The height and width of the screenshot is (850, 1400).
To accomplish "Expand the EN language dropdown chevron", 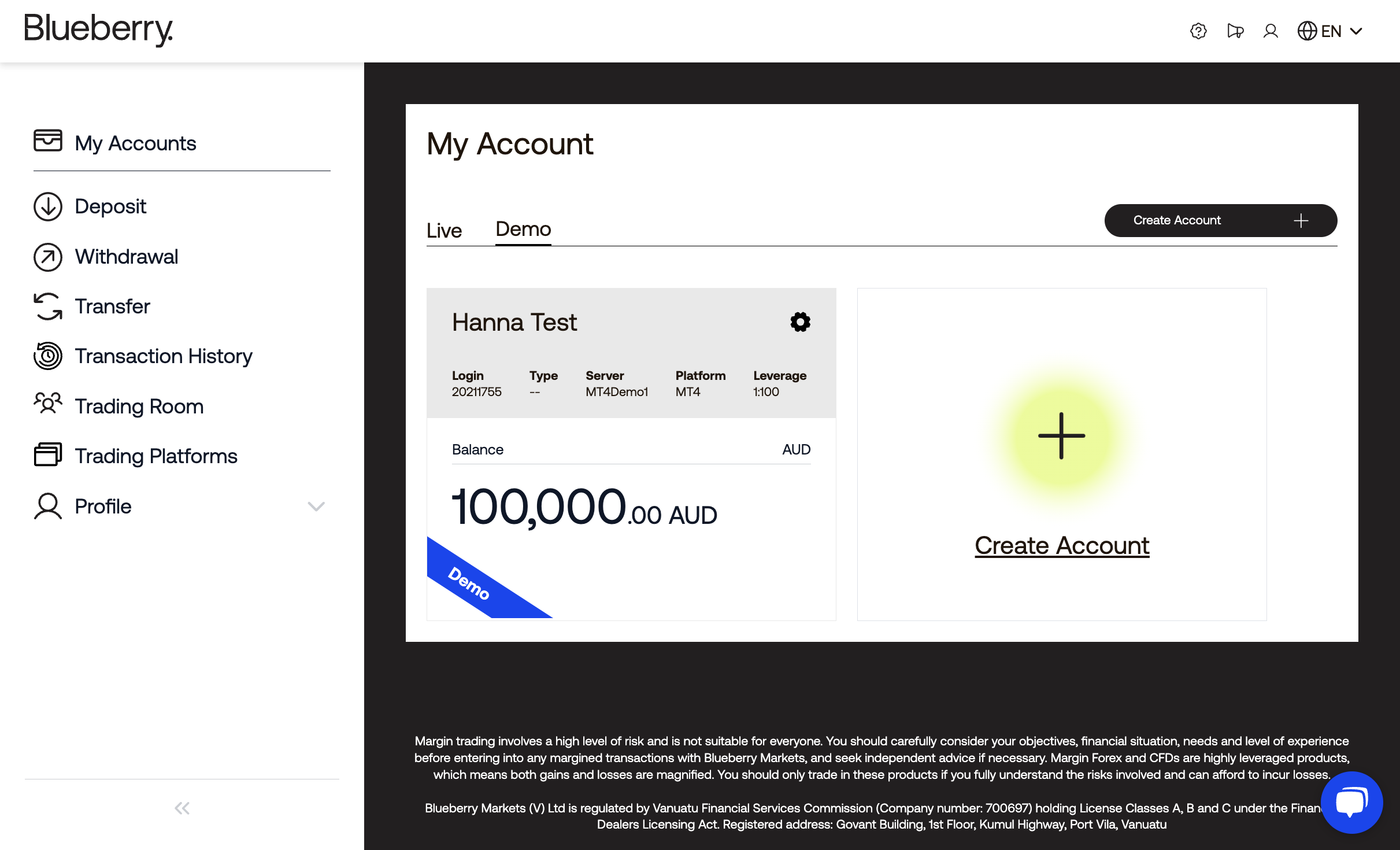I will tap(1356, 31).
